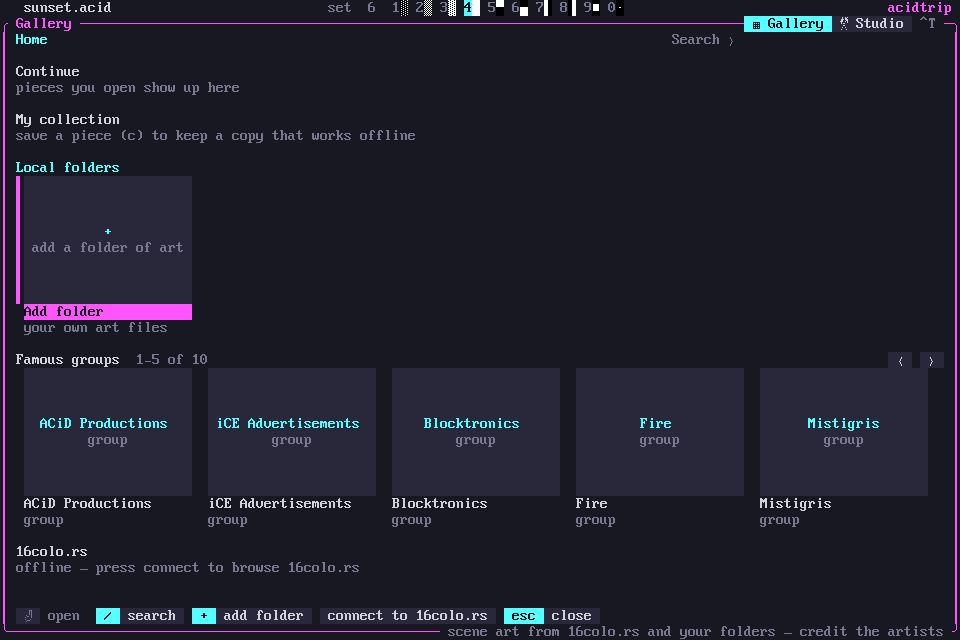This screenshot has height=640, width=960.
Task: Open the iCE Advertisements group tile
Action: pos(292,432)
